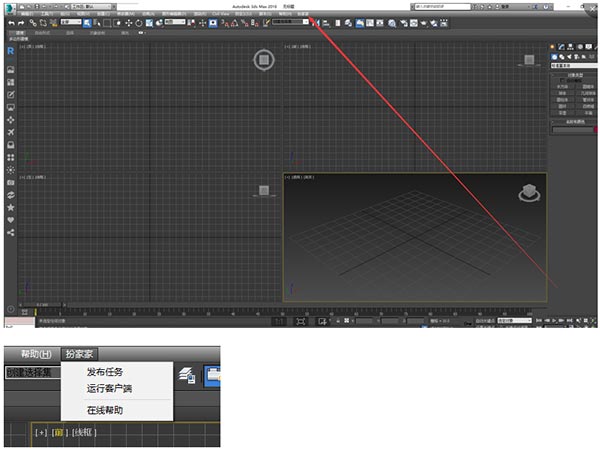Select 运行客户端 from the dropdown menu
600x451 pixels.
click(109, 389)
